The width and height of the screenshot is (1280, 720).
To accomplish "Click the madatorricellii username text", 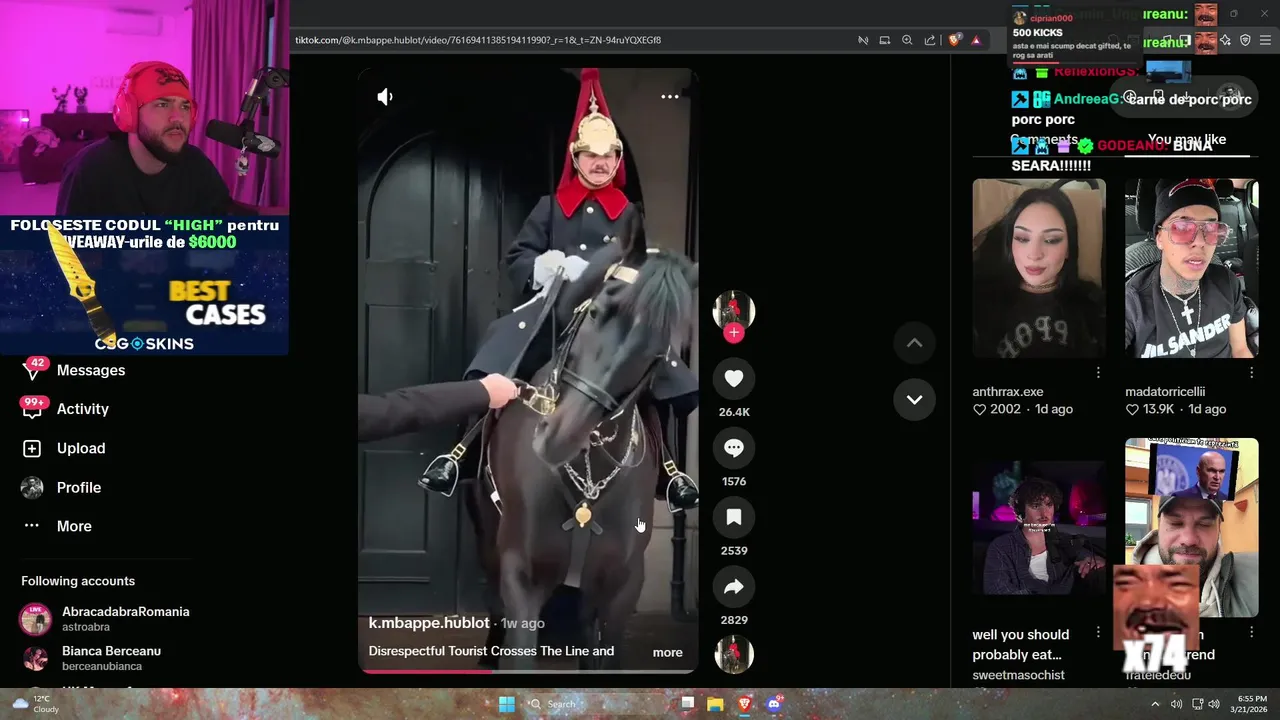I will pyautogui.click(x=1165, y=391).
